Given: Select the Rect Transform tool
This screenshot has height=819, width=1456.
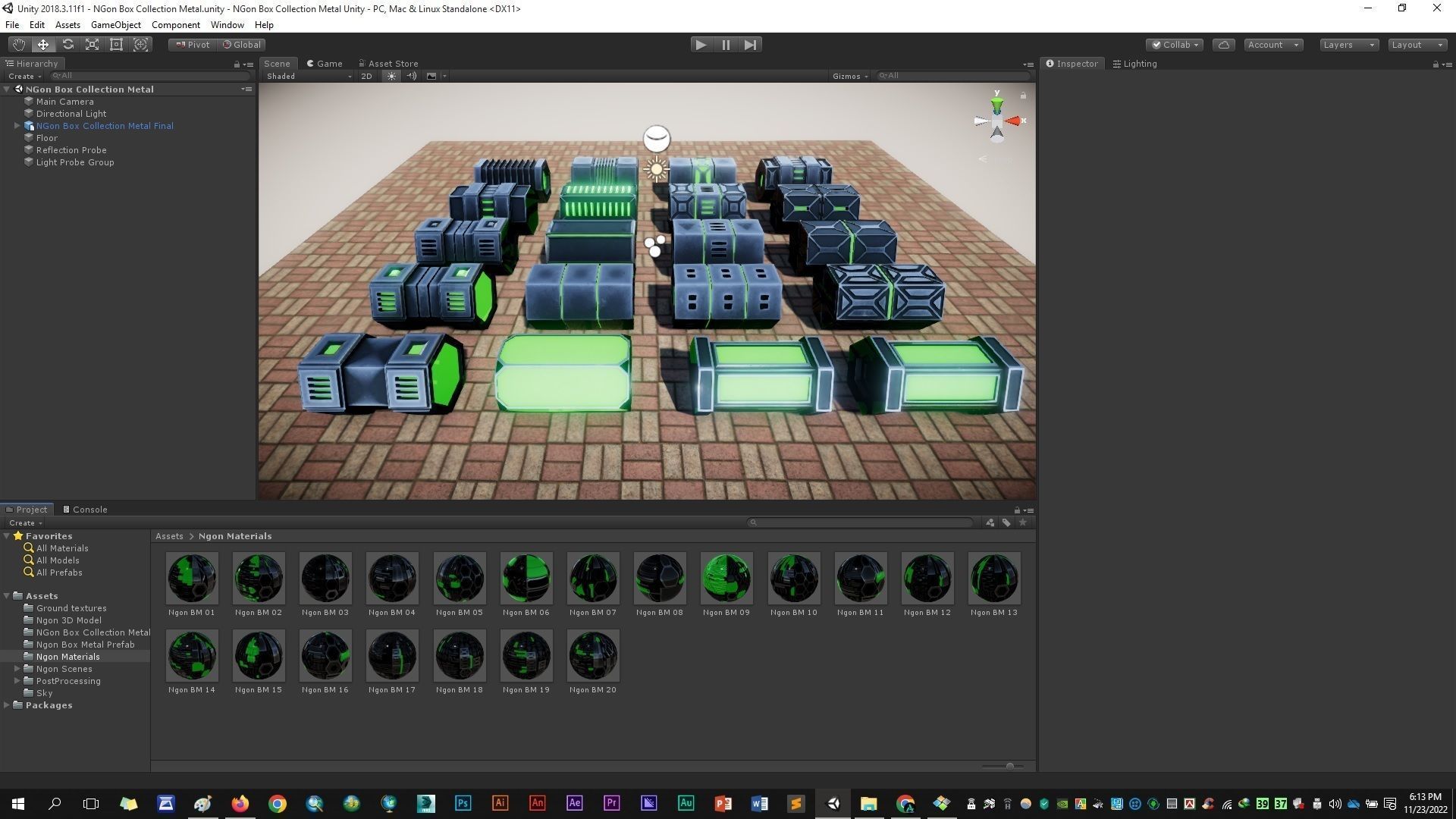Looking at the screenshot, I should 116,45.
